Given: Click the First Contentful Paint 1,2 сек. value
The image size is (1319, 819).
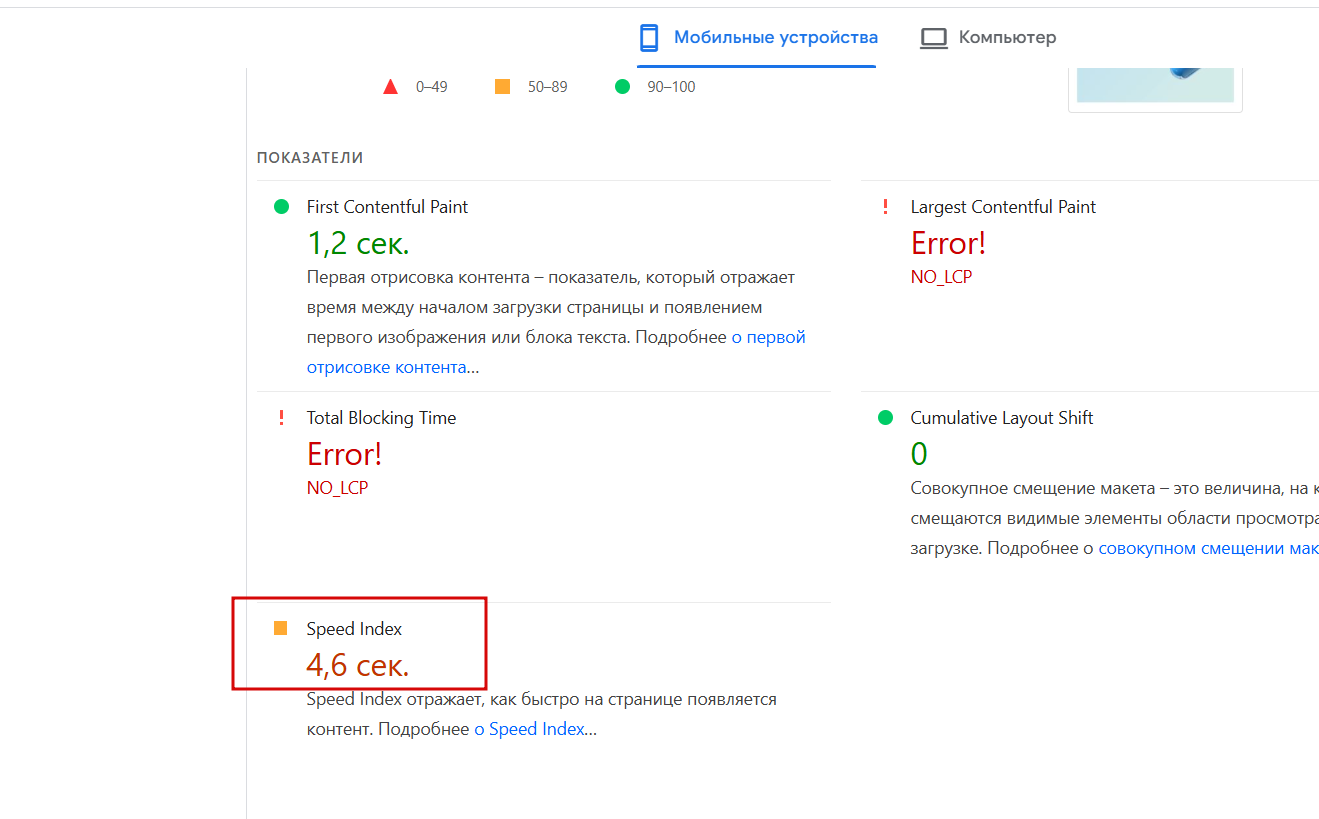Looking at the screenshot, I should point(357,243).
